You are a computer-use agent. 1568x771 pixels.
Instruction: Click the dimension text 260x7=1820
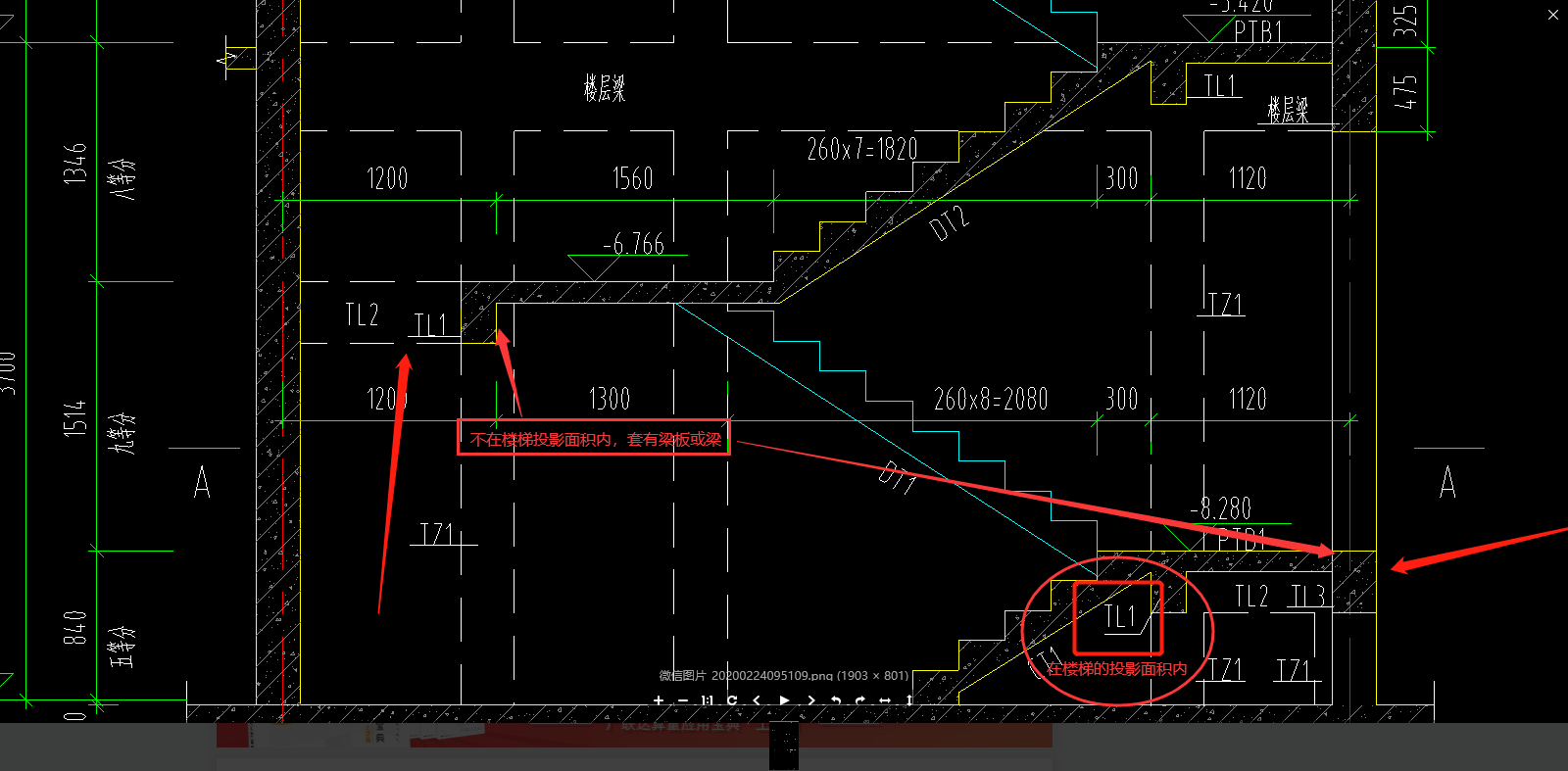862,149
